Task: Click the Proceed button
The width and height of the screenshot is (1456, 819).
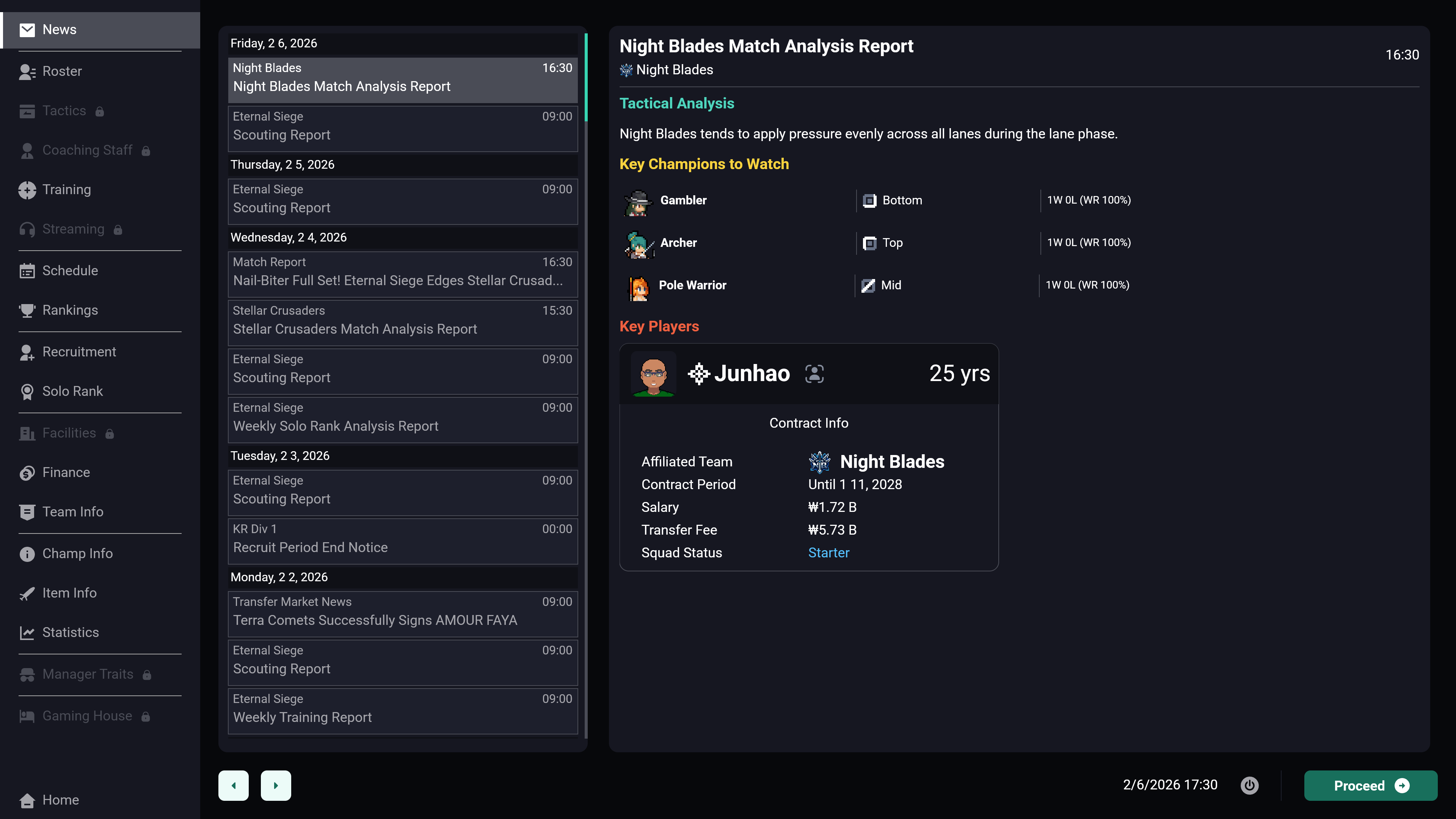Action: (1370, 785)
